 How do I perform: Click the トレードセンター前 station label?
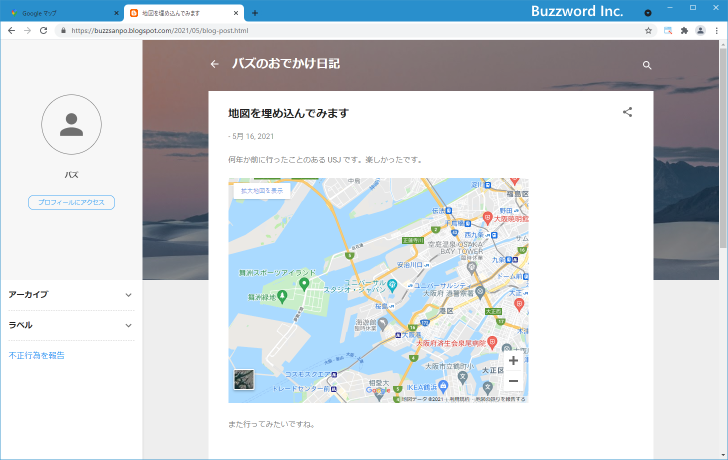(x=301, y=389)
